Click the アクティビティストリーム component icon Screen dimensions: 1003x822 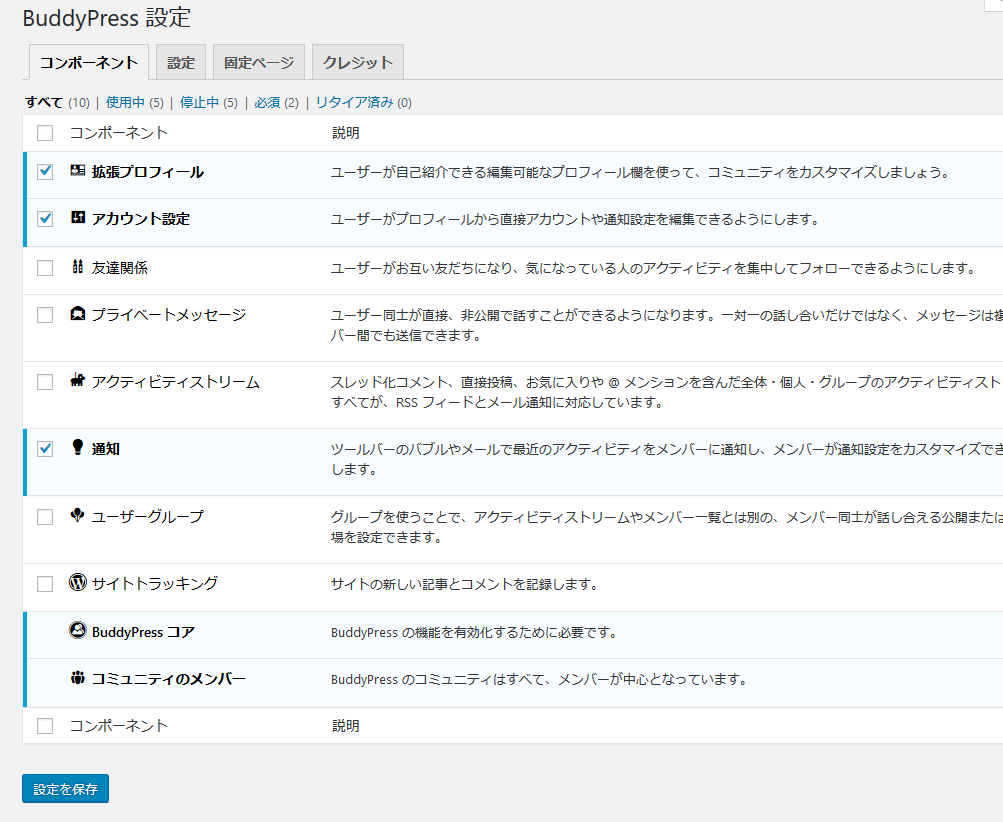tap(77, 381)
